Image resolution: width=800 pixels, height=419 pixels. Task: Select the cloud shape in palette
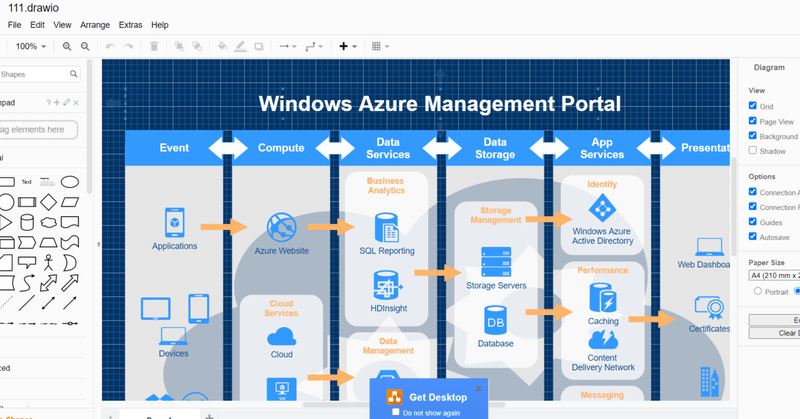click(48, 223)
